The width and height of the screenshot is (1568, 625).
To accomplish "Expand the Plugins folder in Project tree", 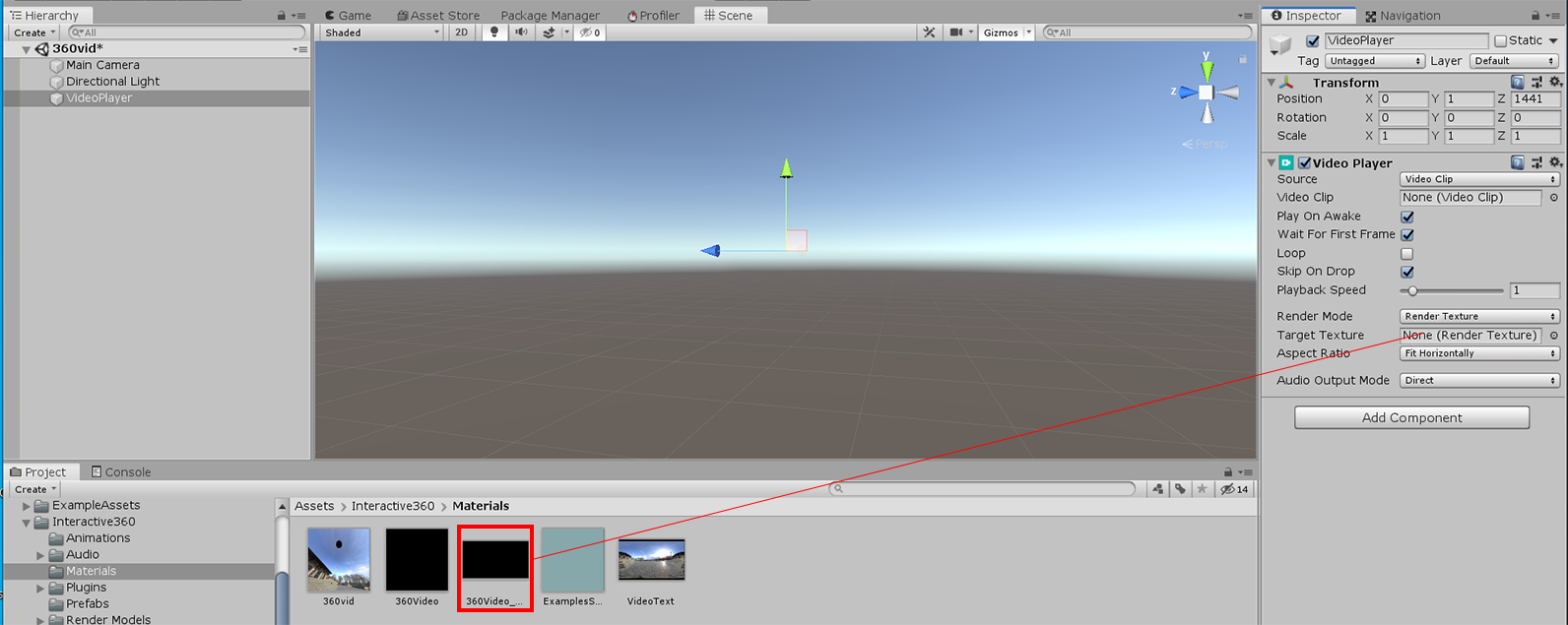I will click(40, 588).
